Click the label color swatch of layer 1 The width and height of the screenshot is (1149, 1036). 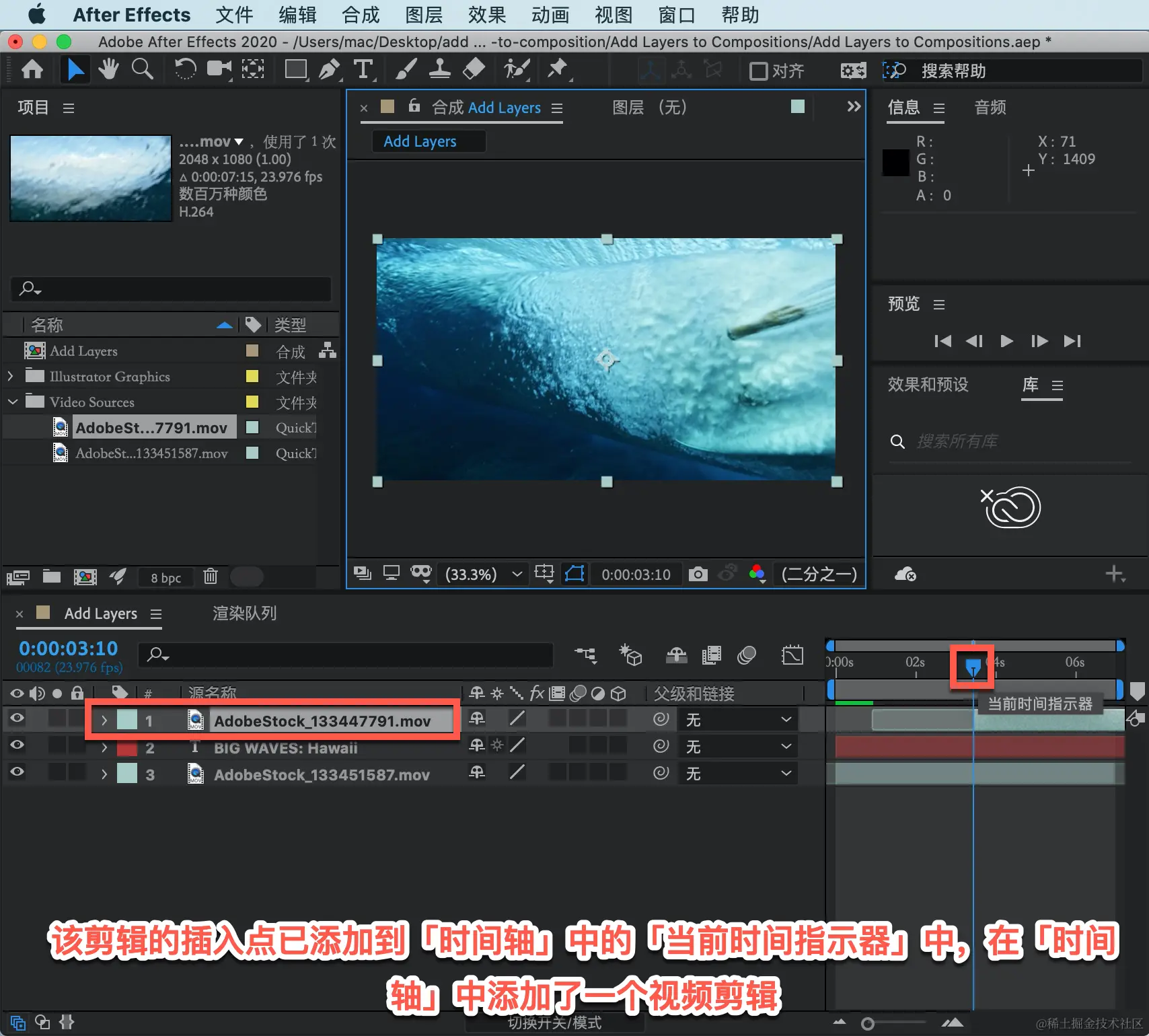(127, 720)
